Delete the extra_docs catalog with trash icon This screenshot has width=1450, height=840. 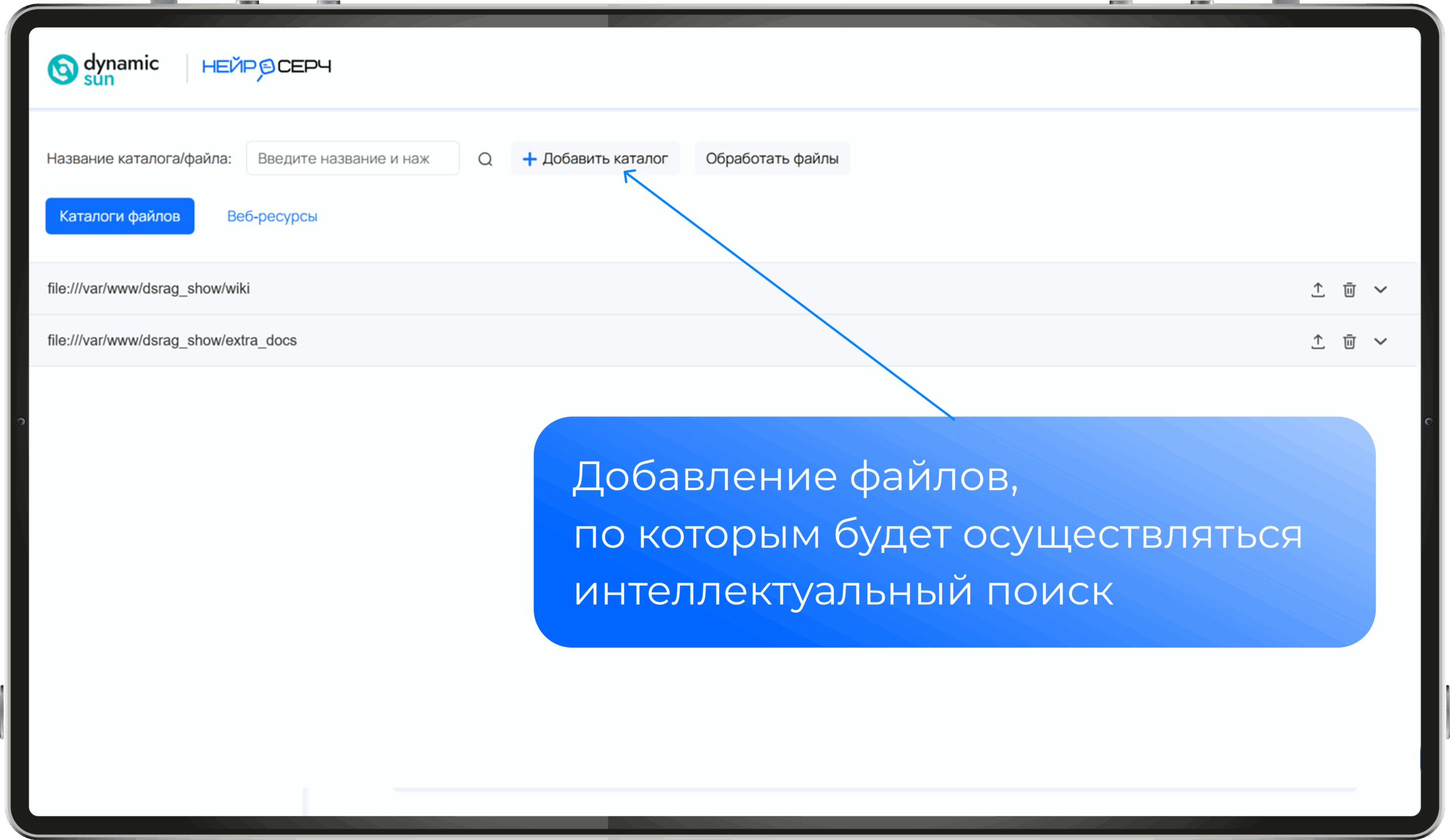pyautogui.click(x=1349, y=342)
